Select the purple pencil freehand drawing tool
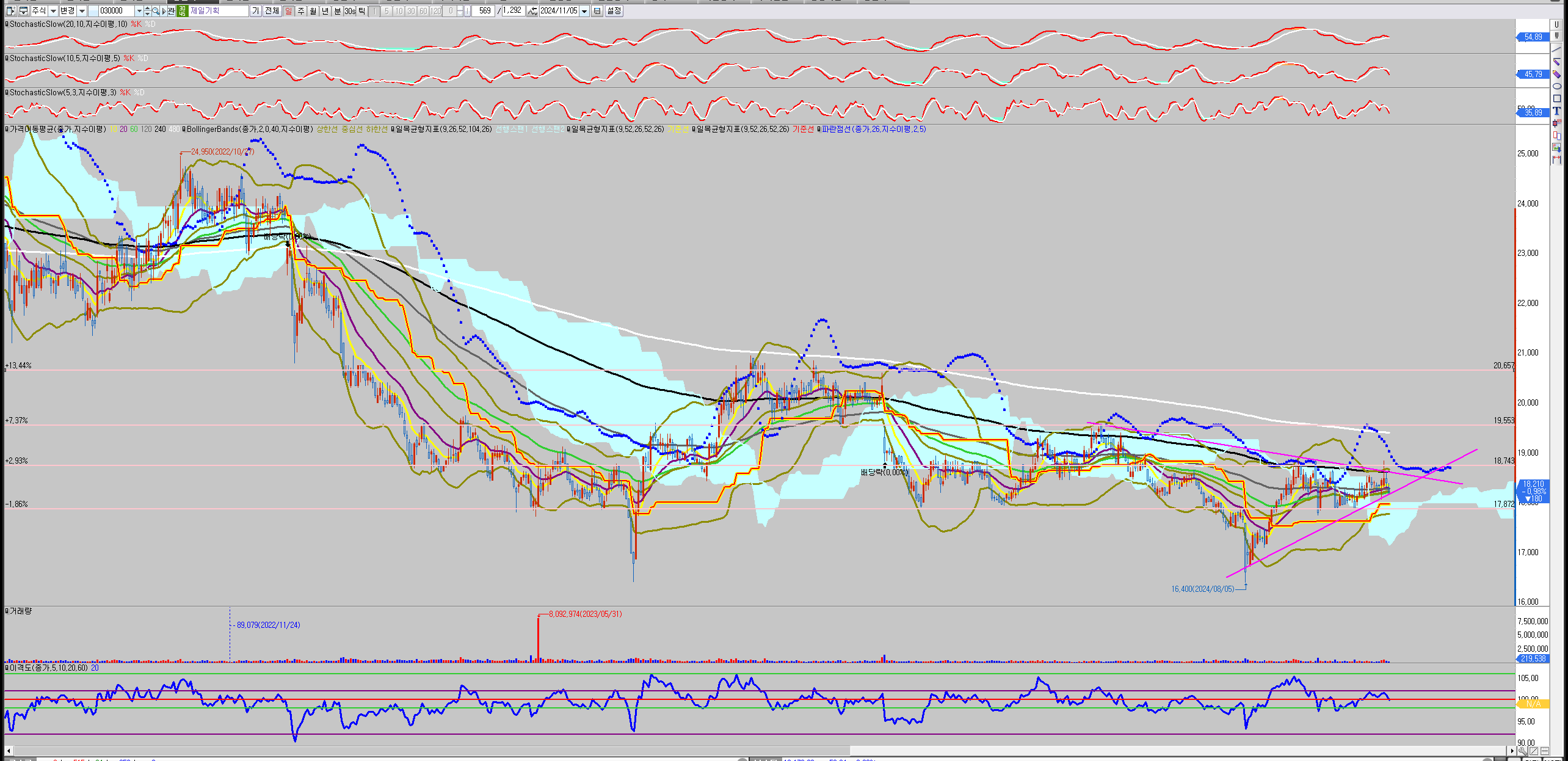 point(1556,74)
